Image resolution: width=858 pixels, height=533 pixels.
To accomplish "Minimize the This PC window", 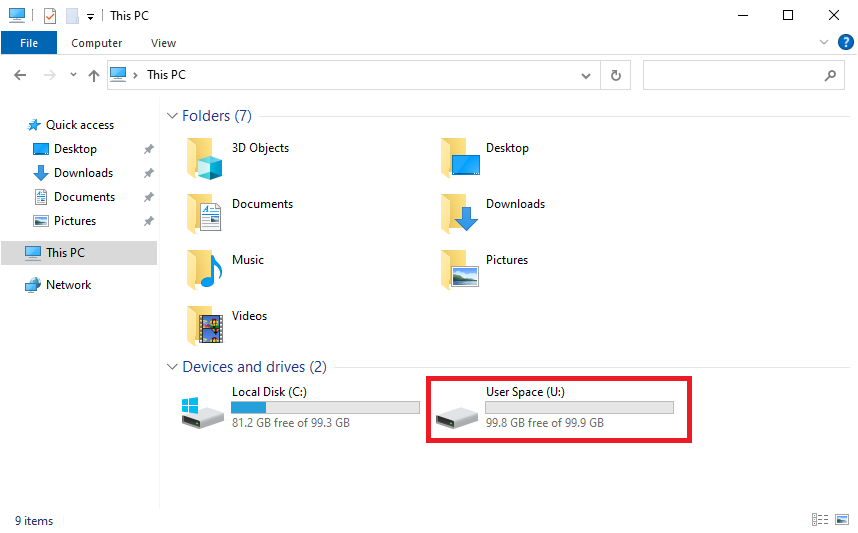I will point(743,15).
